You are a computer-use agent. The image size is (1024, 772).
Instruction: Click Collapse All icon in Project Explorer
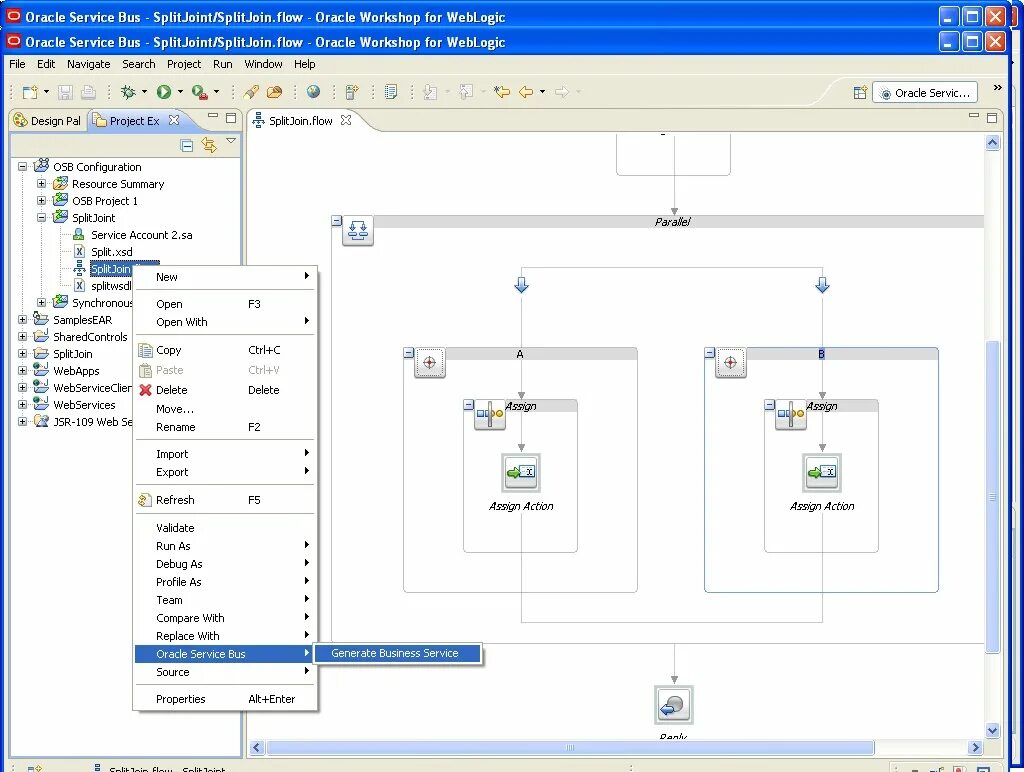187,145
